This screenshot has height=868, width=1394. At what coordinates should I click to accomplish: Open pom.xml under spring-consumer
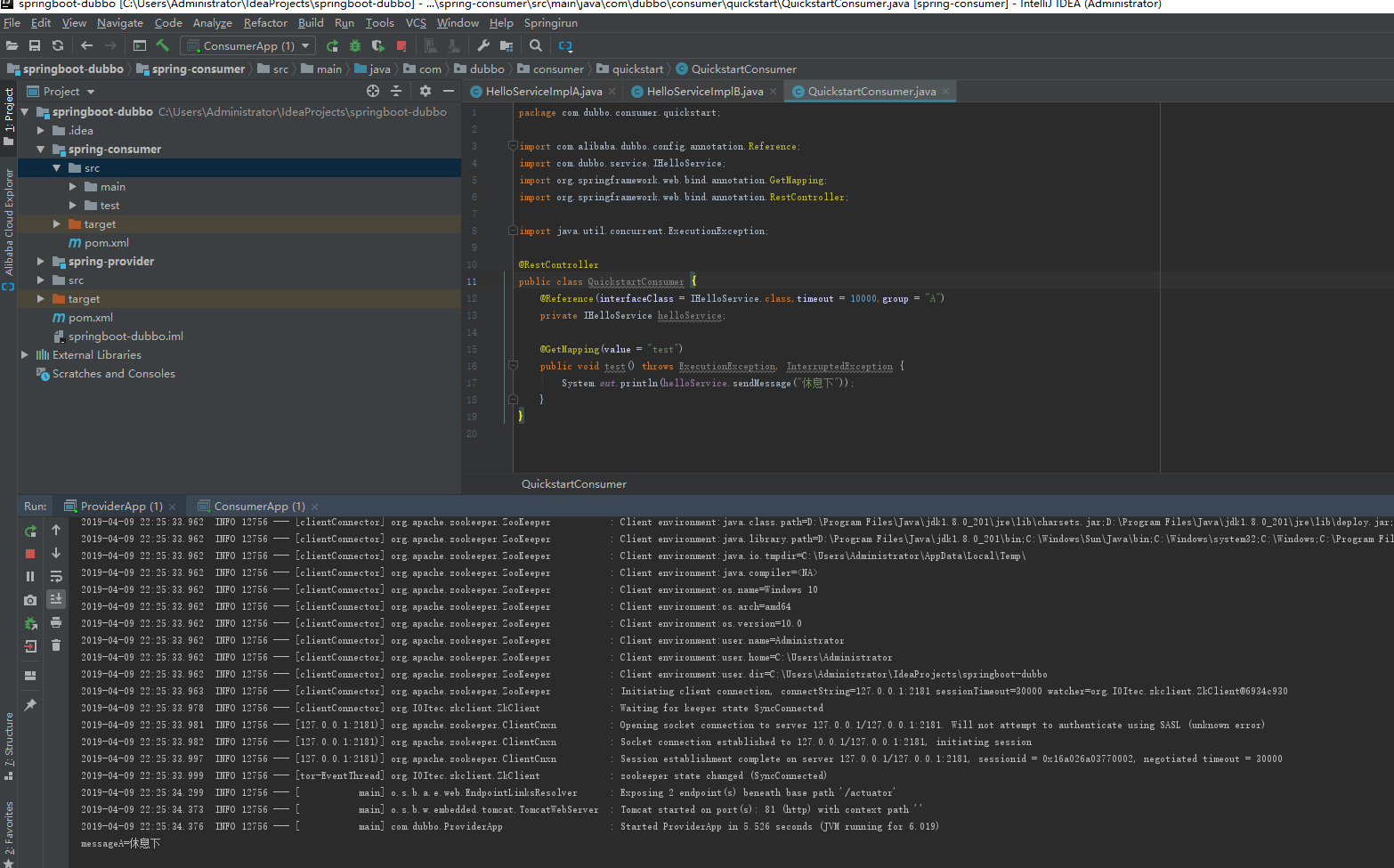pos(106,243)
